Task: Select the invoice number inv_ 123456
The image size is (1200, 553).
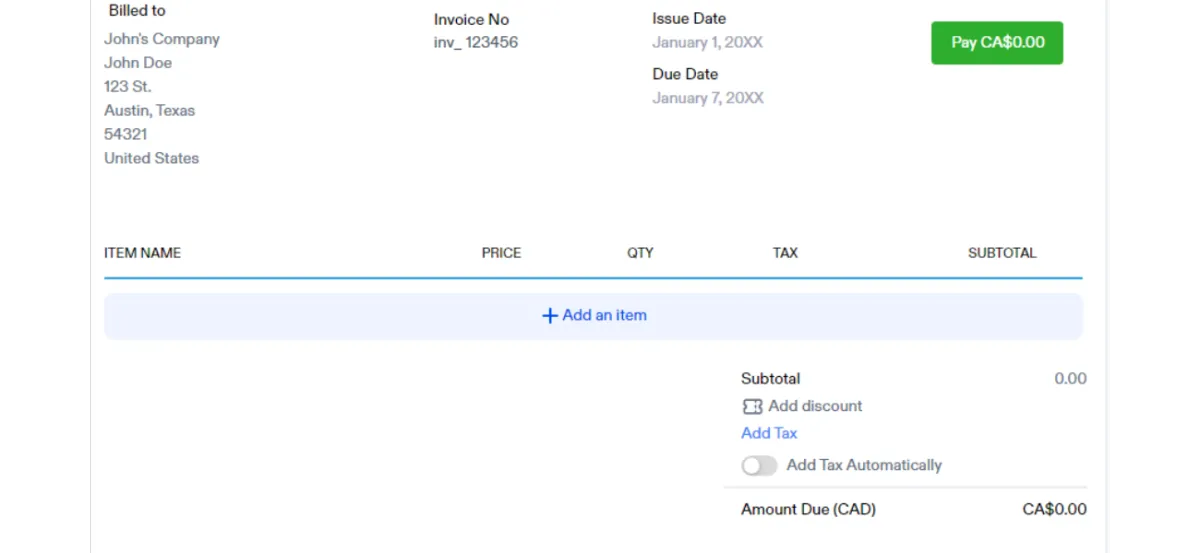Action: [x=476, y=43]
